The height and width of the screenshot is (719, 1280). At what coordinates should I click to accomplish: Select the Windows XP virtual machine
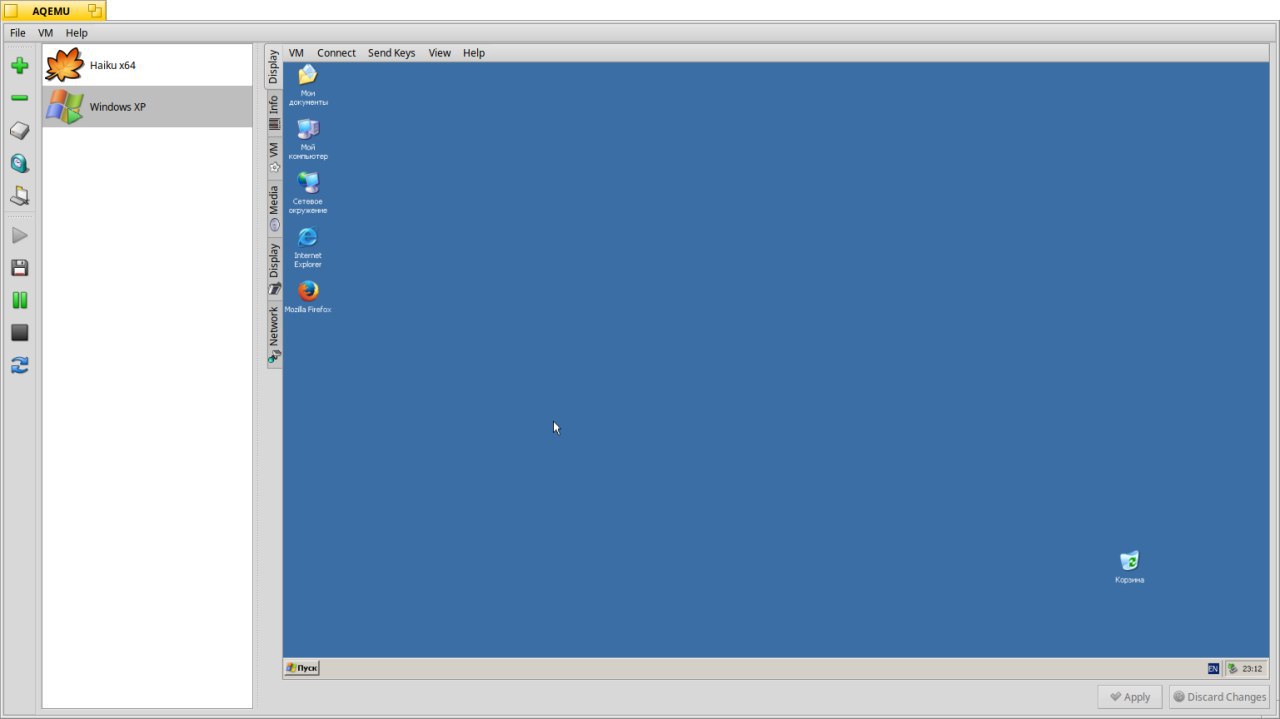(147, 106)
